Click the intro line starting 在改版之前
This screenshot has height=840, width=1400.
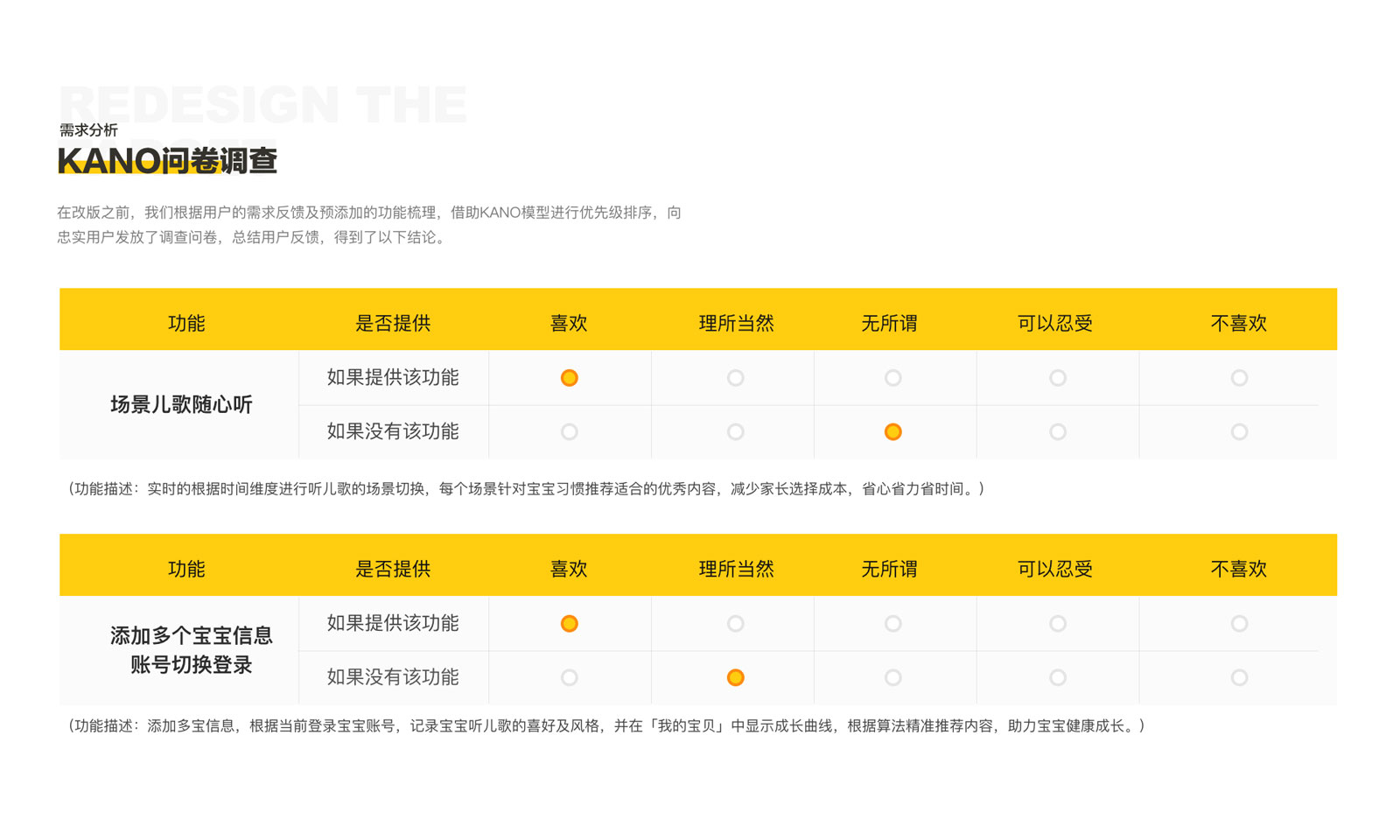click(369, 213)
